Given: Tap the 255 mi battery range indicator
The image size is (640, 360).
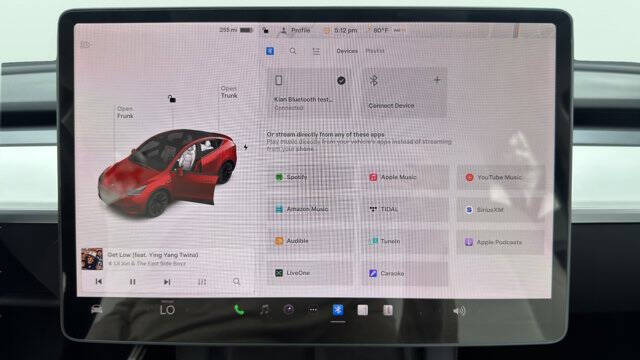Looking at the screenshot, I should [x=236, y=30].
